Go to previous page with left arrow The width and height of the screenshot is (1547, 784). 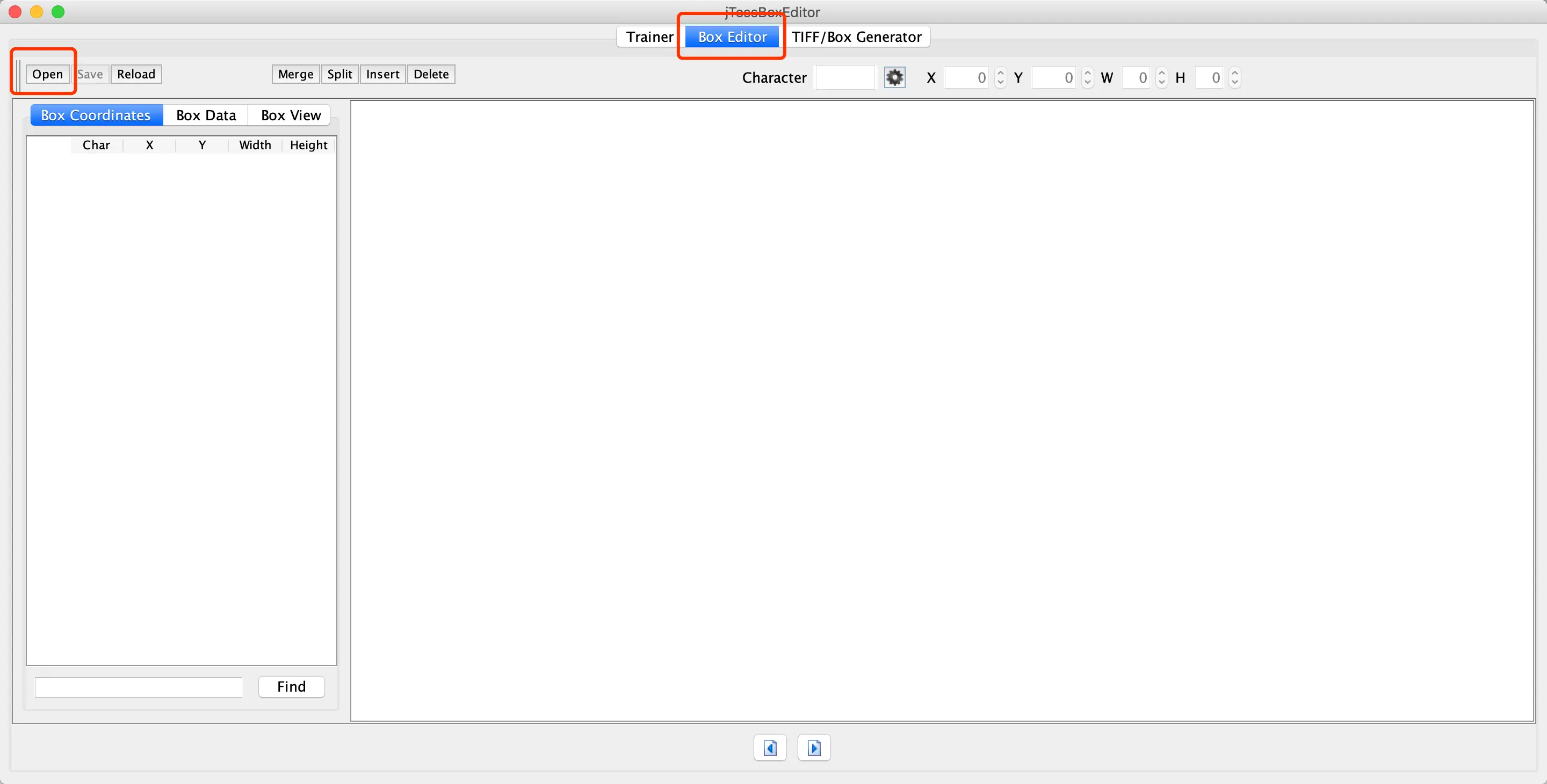770,747
